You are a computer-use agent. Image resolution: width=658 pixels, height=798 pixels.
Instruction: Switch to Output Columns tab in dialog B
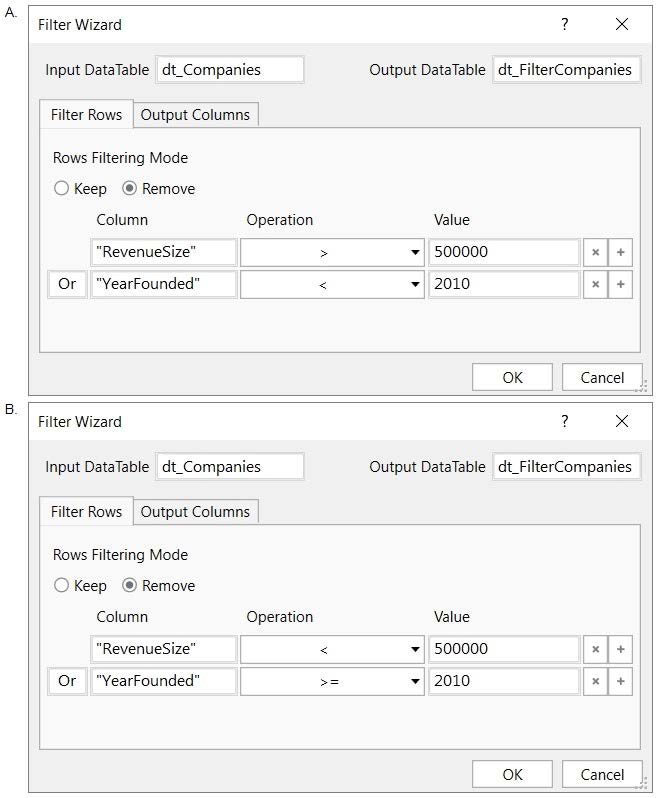(x=195, y=512)
